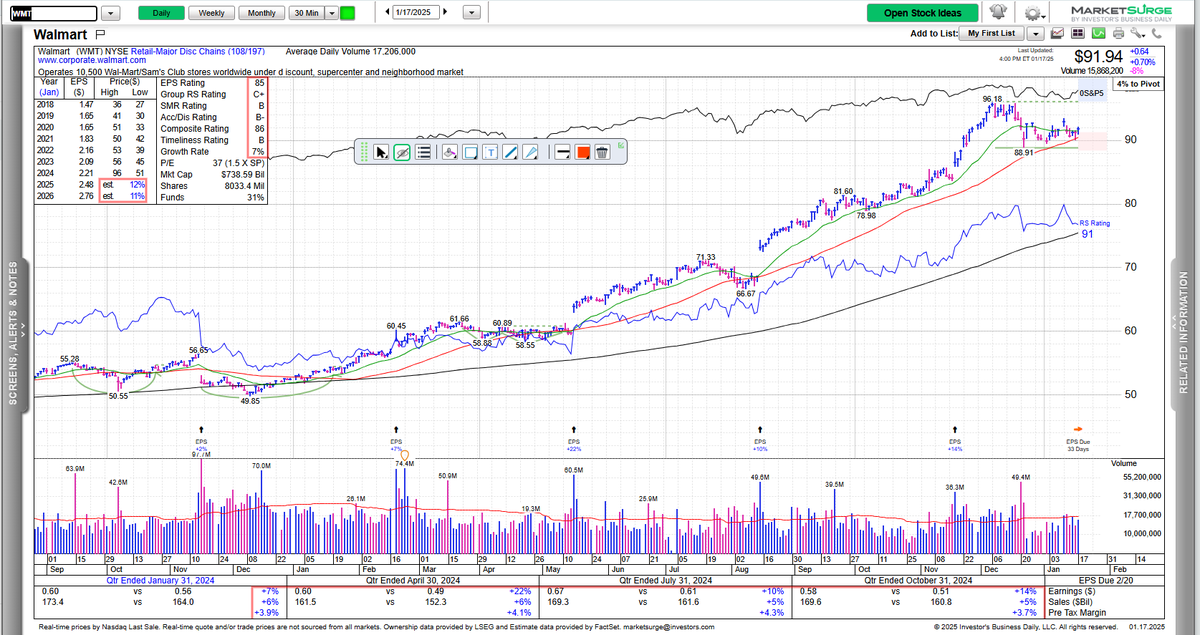1200x635 pixels.
Task: Click the green real-time indicator square
Action: [x=347, y=13]
